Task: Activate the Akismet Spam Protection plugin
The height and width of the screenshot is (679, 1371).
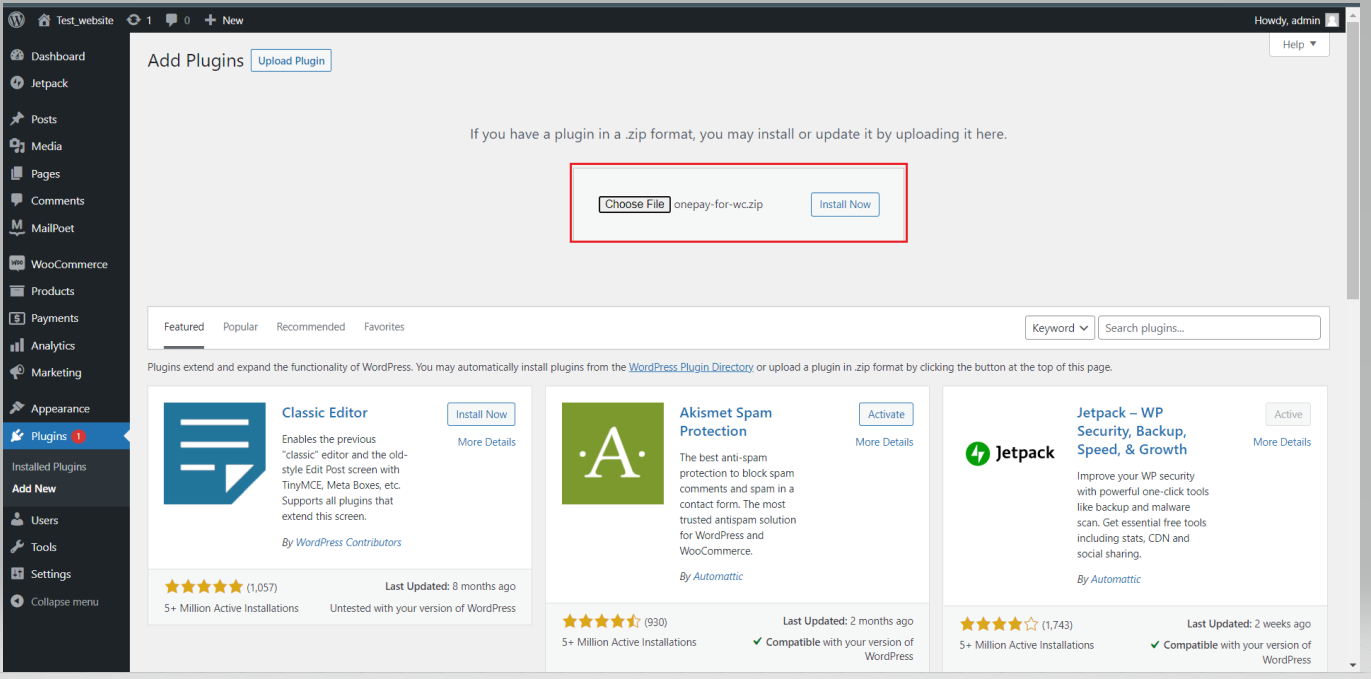Action: click(886, 414)
